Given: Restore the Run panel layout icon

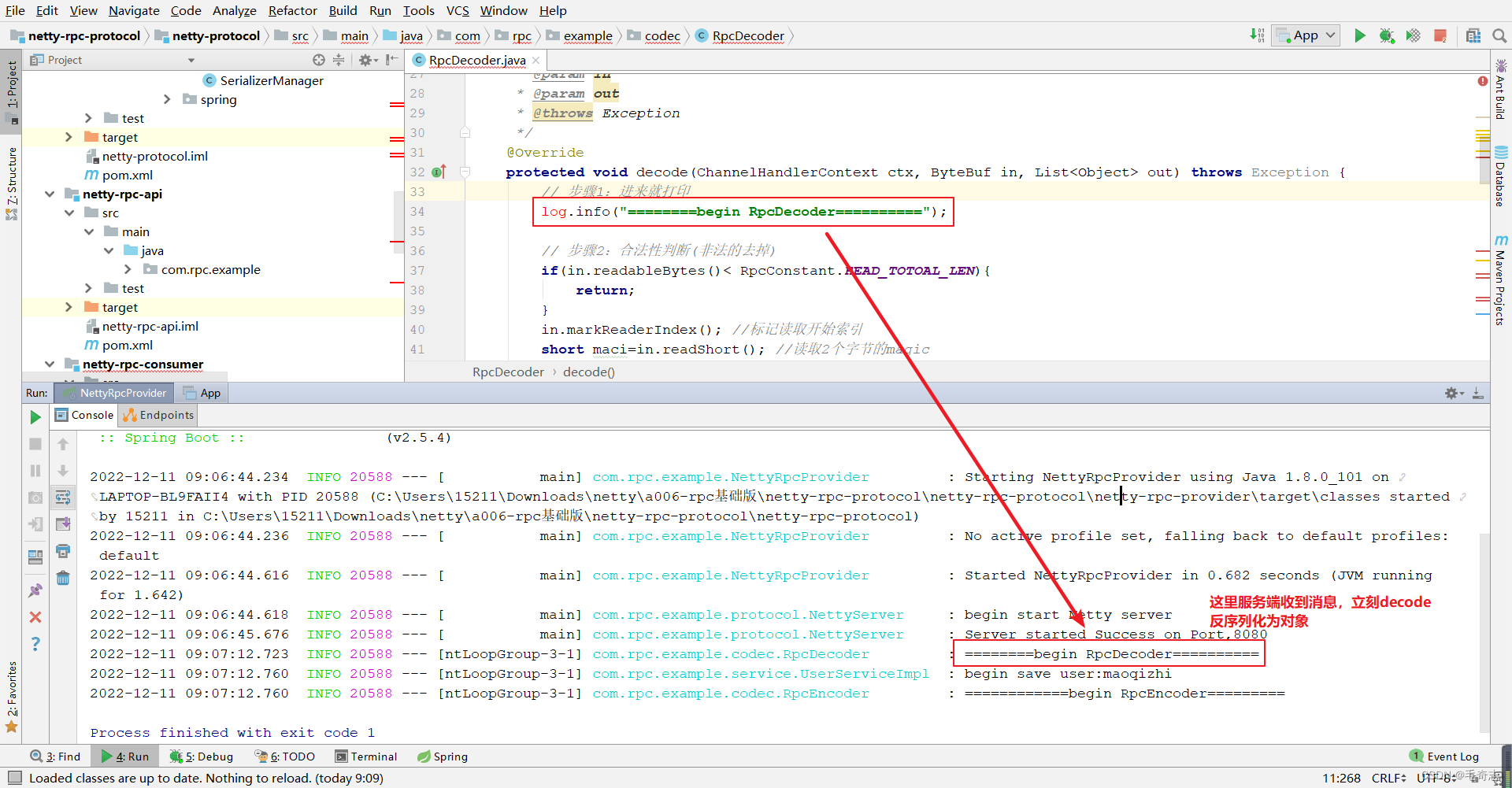Looking at the screenshot, I should pyautogui.click(x=35, y=557).
